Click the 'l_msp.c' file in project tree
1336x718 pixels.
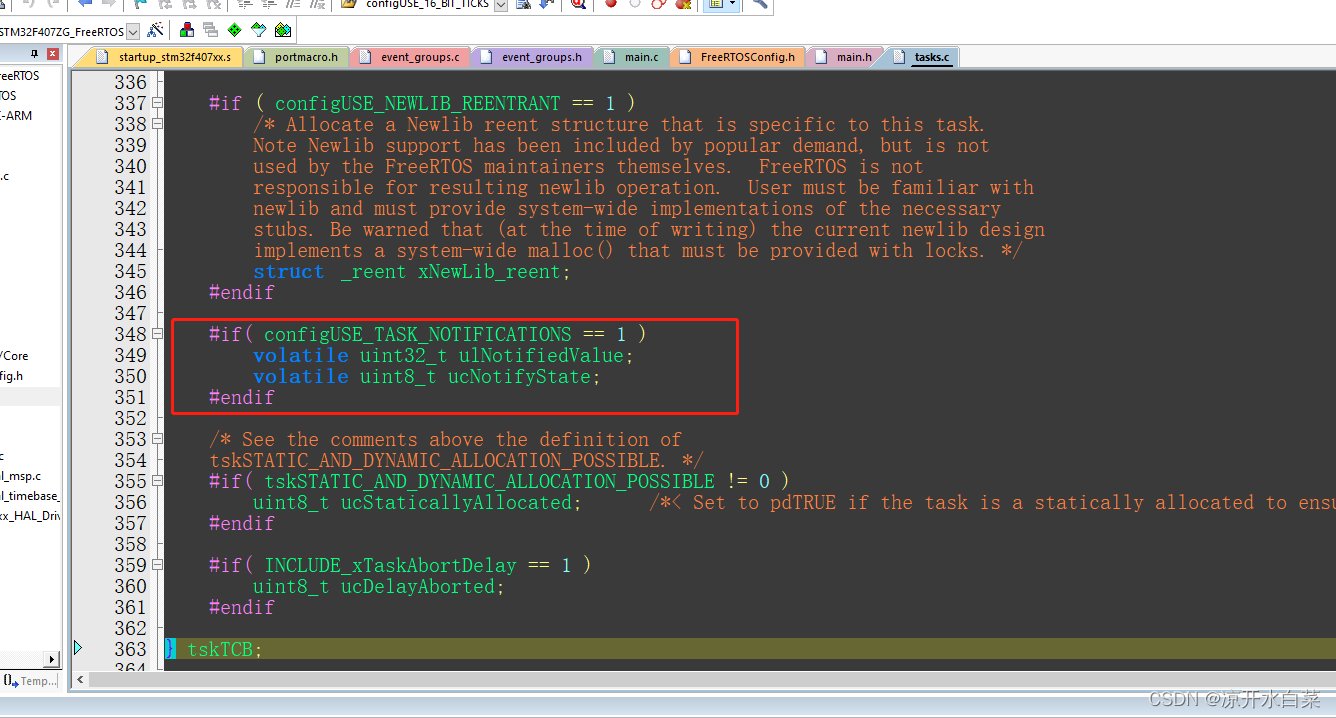click(x=20, y=476)
